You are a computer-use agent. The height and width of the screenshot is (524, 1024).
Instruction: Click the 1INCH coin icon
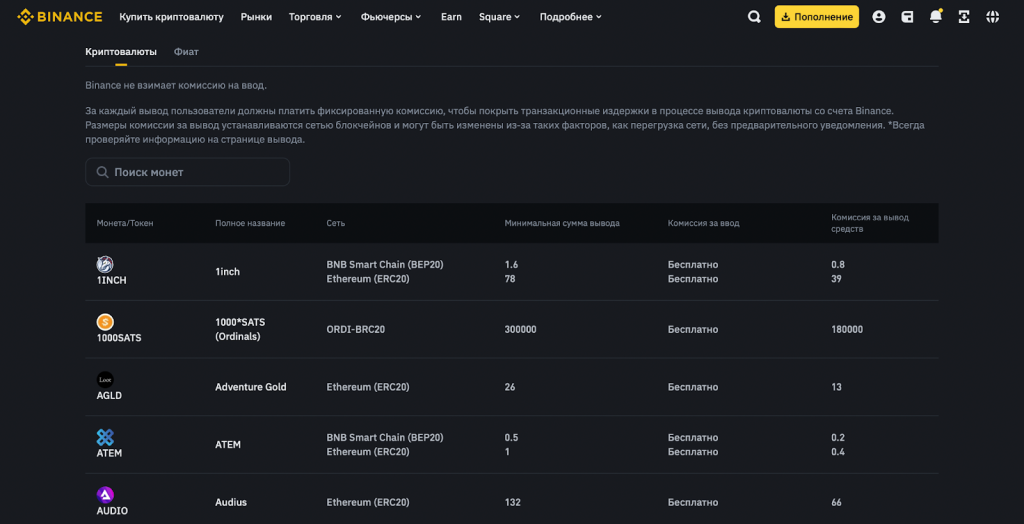pyautogui.click(x=105, y=264)
